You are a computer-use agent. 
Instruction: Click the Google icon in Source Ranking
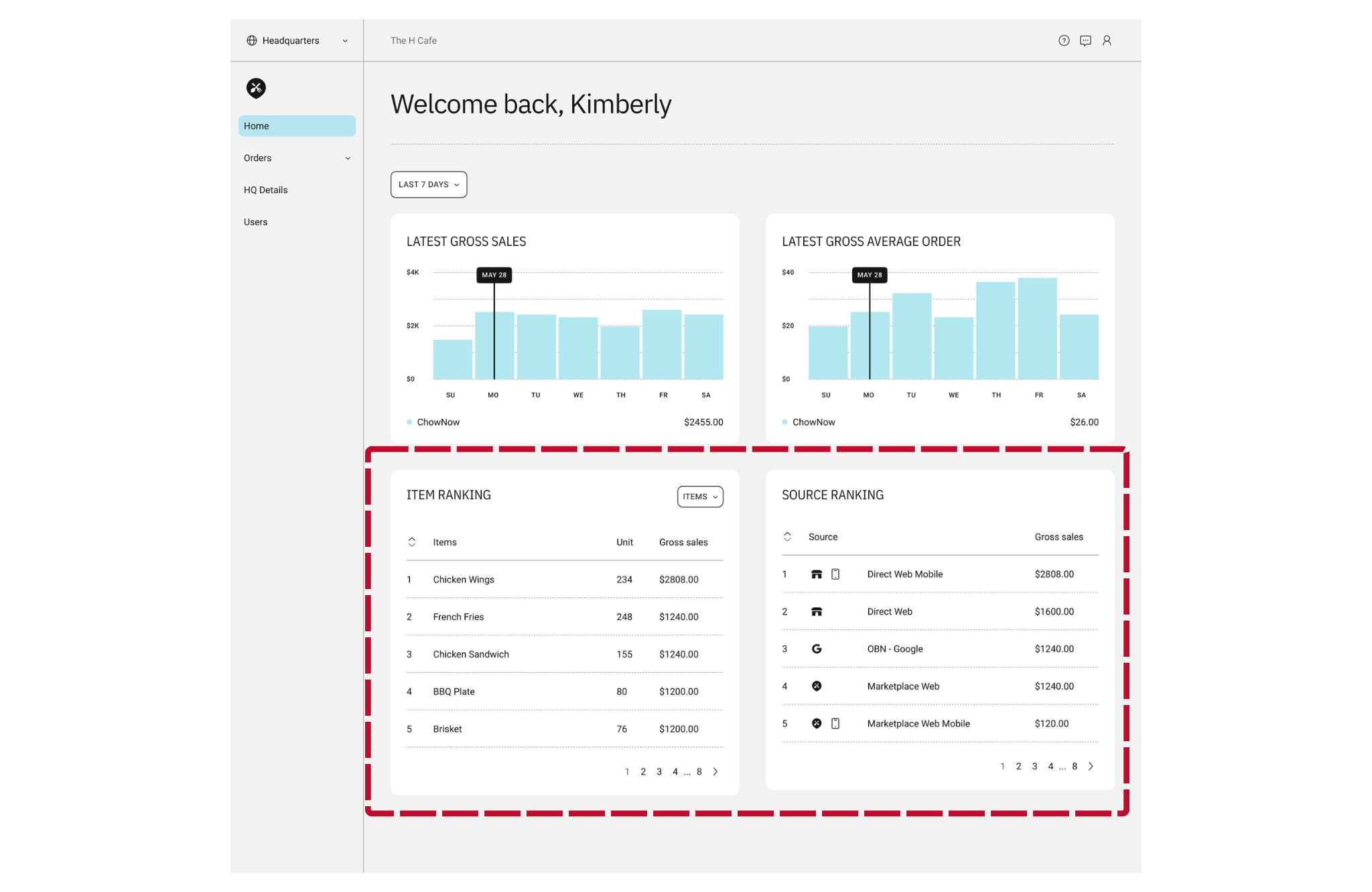pos(817,649)
